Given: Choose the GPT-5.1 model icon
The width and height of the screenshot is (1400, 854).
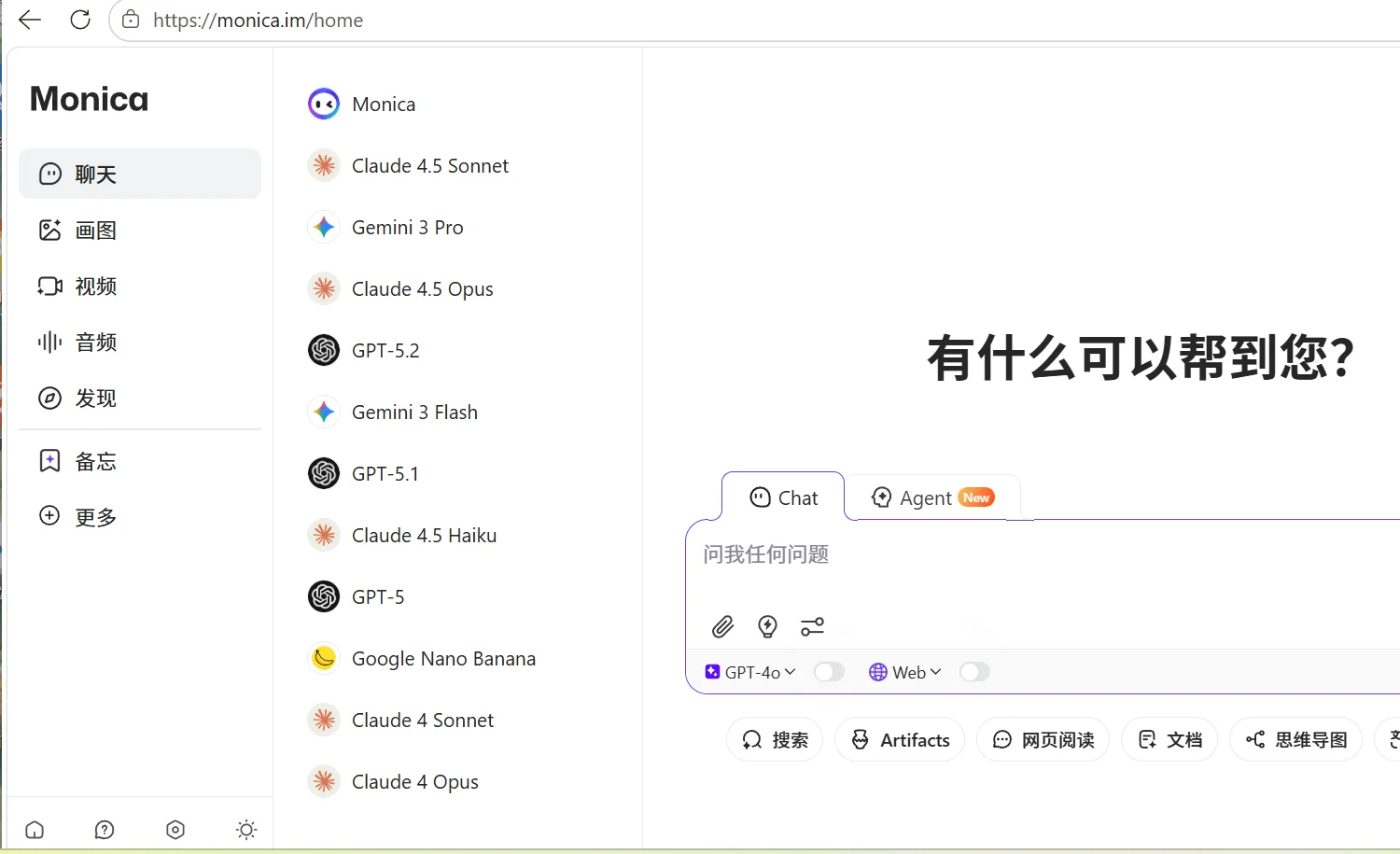Looking at the screenshot, I should [x=324, y=473].
